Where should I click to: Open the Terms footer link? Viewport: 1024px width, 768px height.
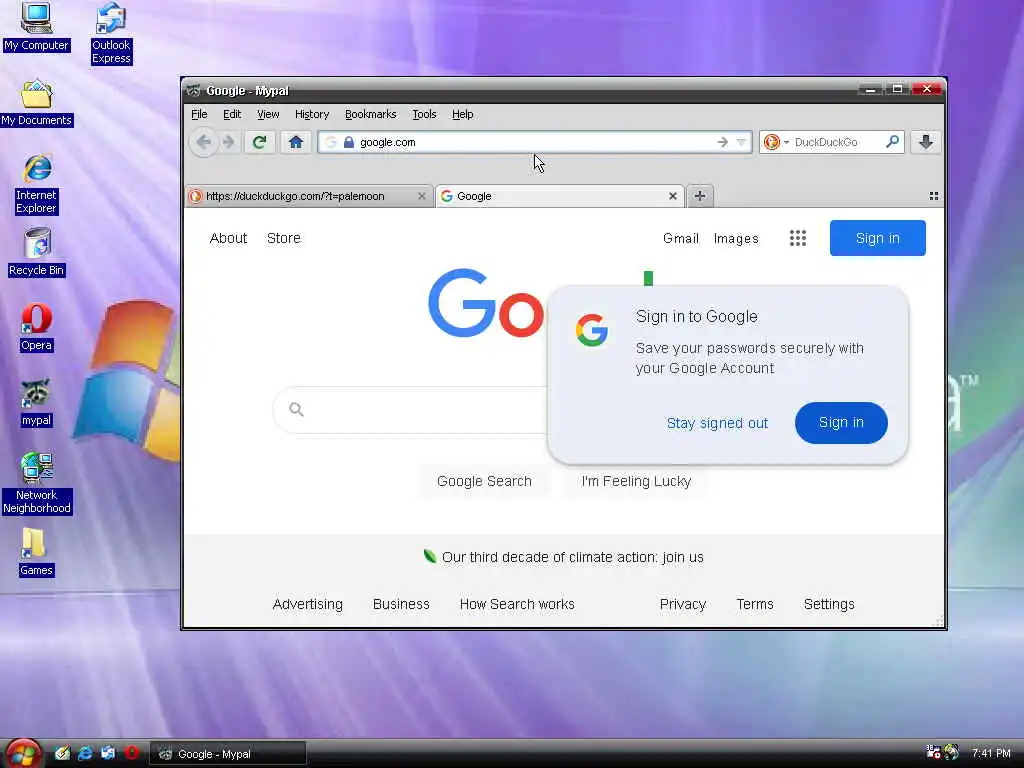coord(754,604)
